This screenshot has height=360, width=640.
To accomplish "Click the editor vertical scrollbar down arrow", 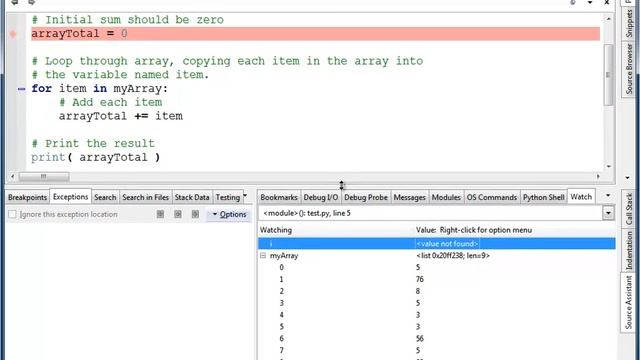I will [x=609, y=167].
